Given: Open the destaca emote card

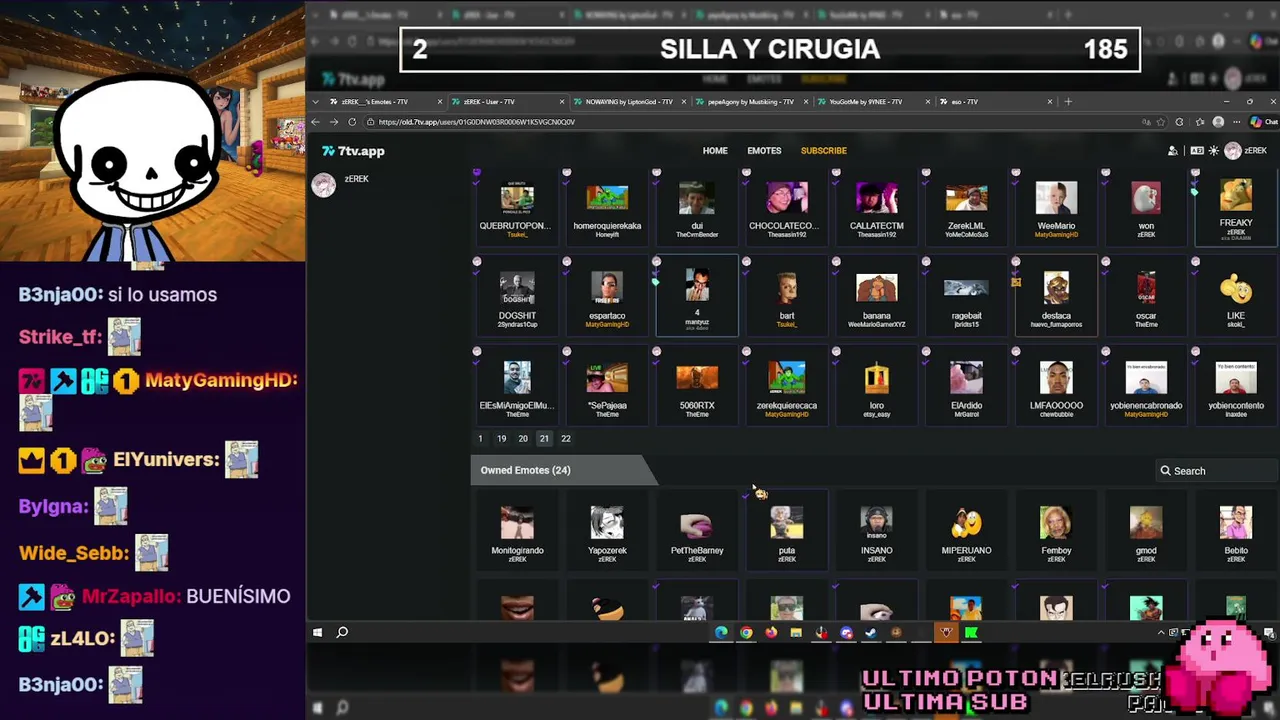Looking at the screenshot, I should [x=1056, y=295].
